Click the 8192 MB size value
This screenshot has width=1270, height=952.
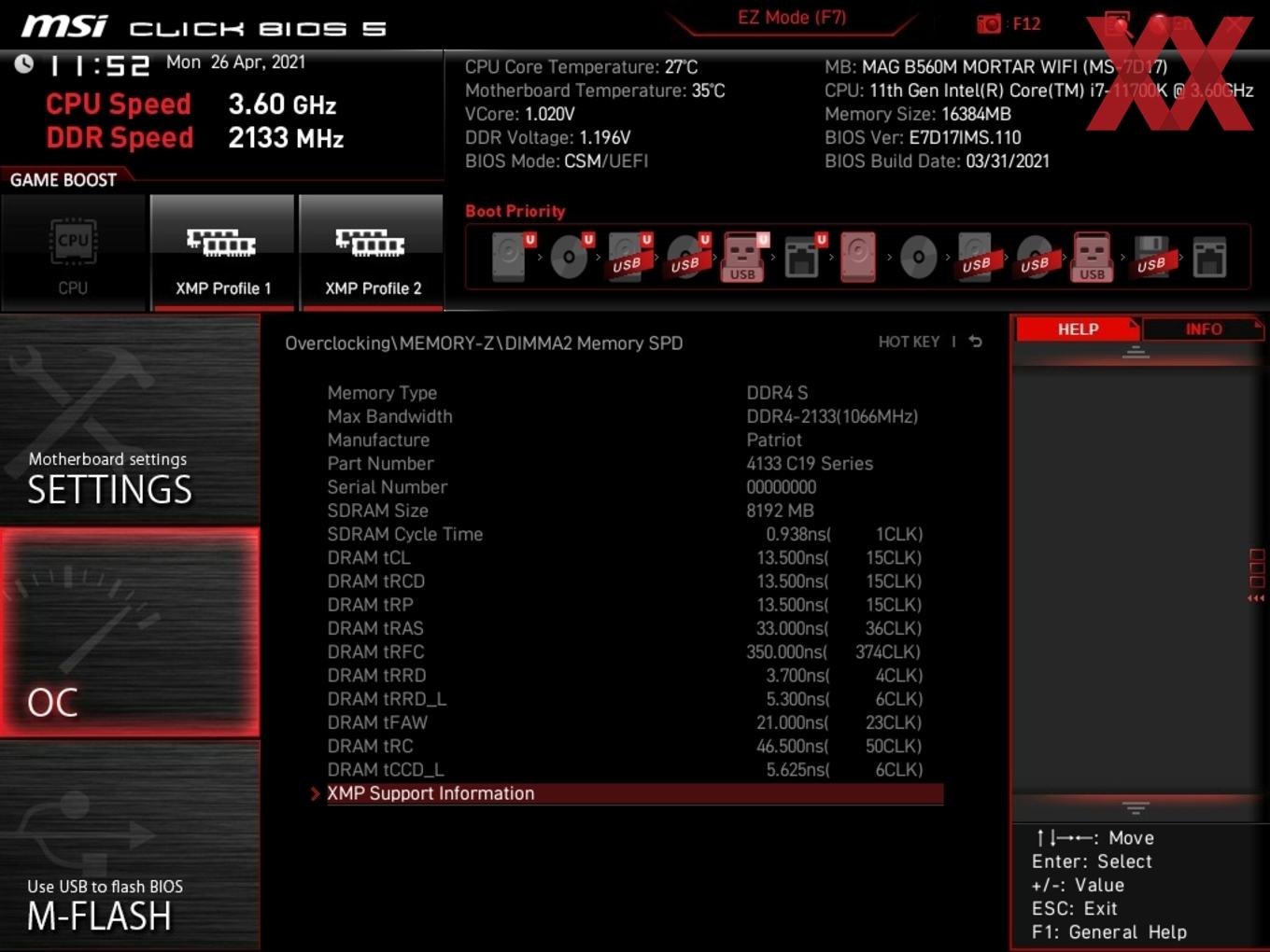[780, 511]
